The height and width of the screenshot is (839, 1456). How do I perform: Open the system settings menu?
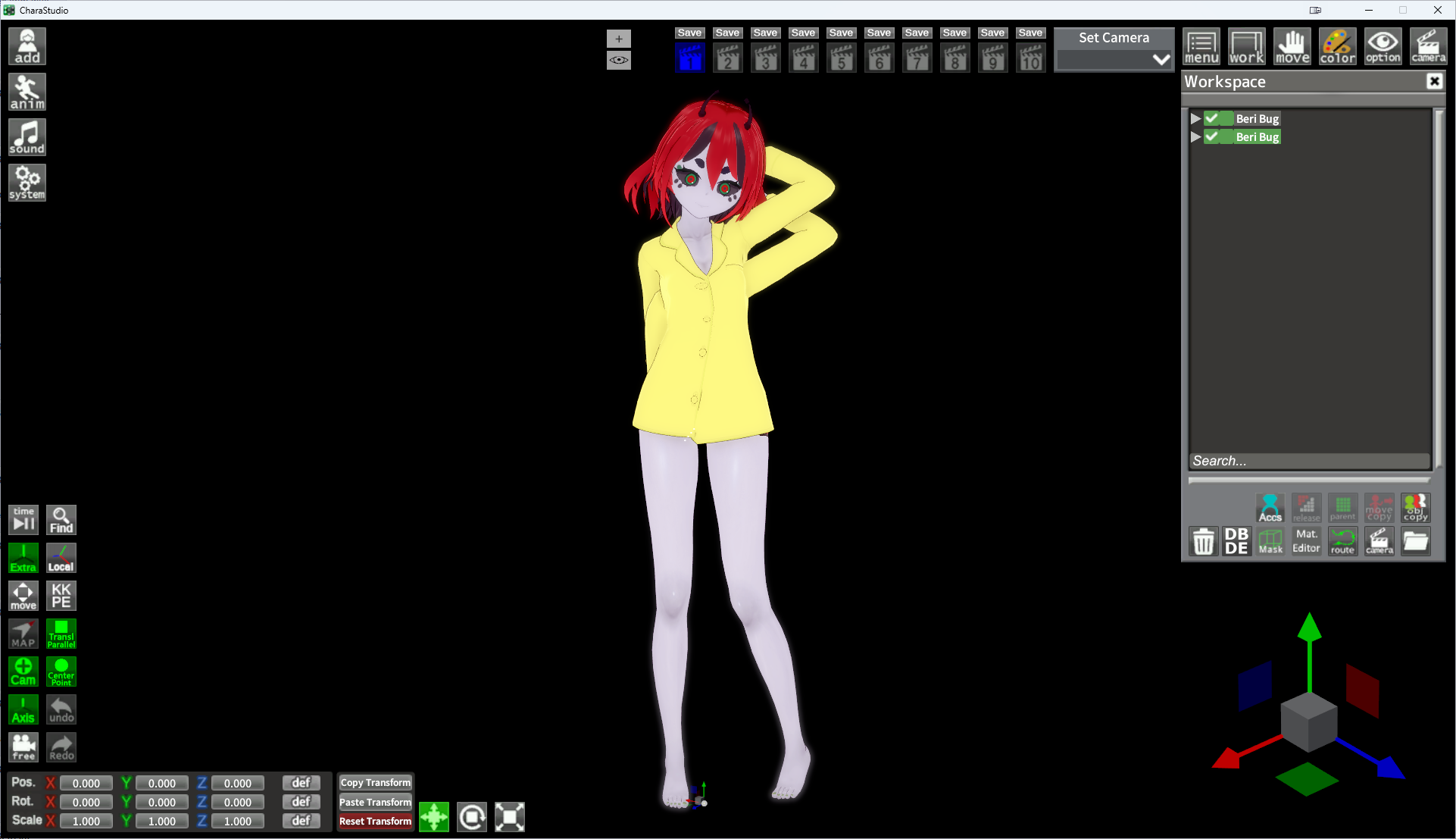tap(27, 183)
